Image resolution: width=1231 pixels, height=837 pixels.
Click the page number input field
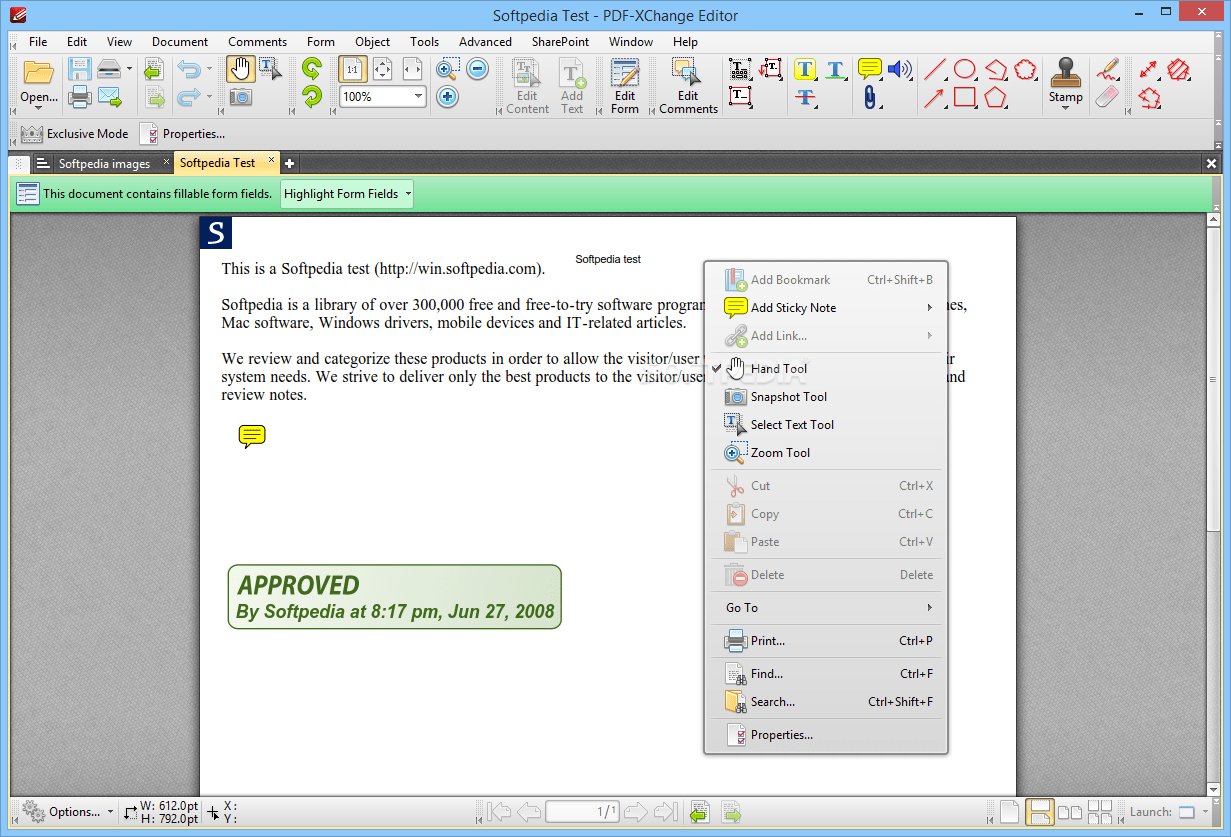click(583, 812)
